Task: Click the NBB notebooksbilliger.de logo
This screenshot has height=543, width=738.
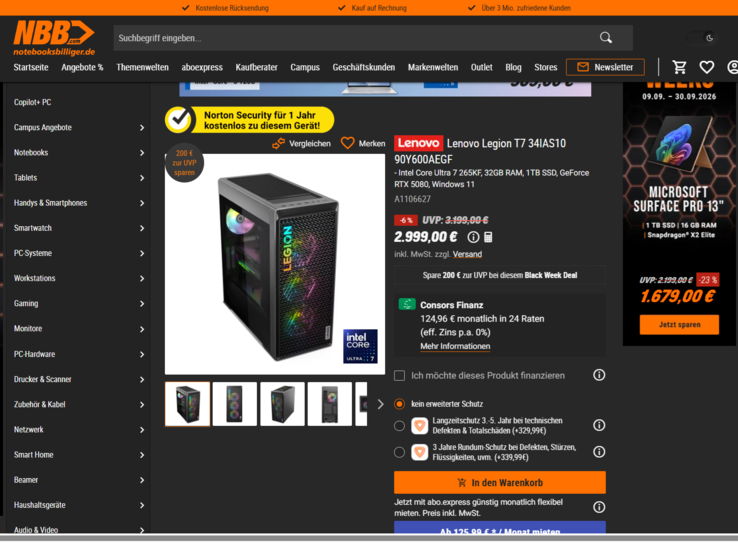Action: tap(54, 38)
